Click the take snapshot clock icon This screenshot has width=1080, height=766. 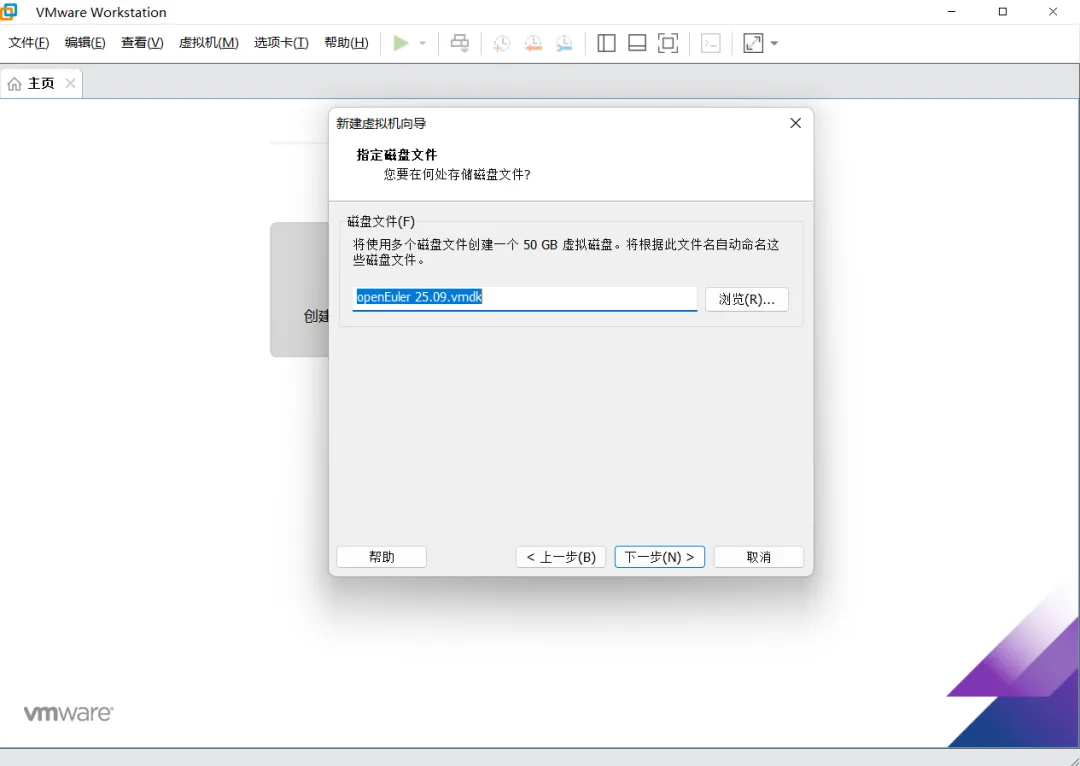[501, 43]
